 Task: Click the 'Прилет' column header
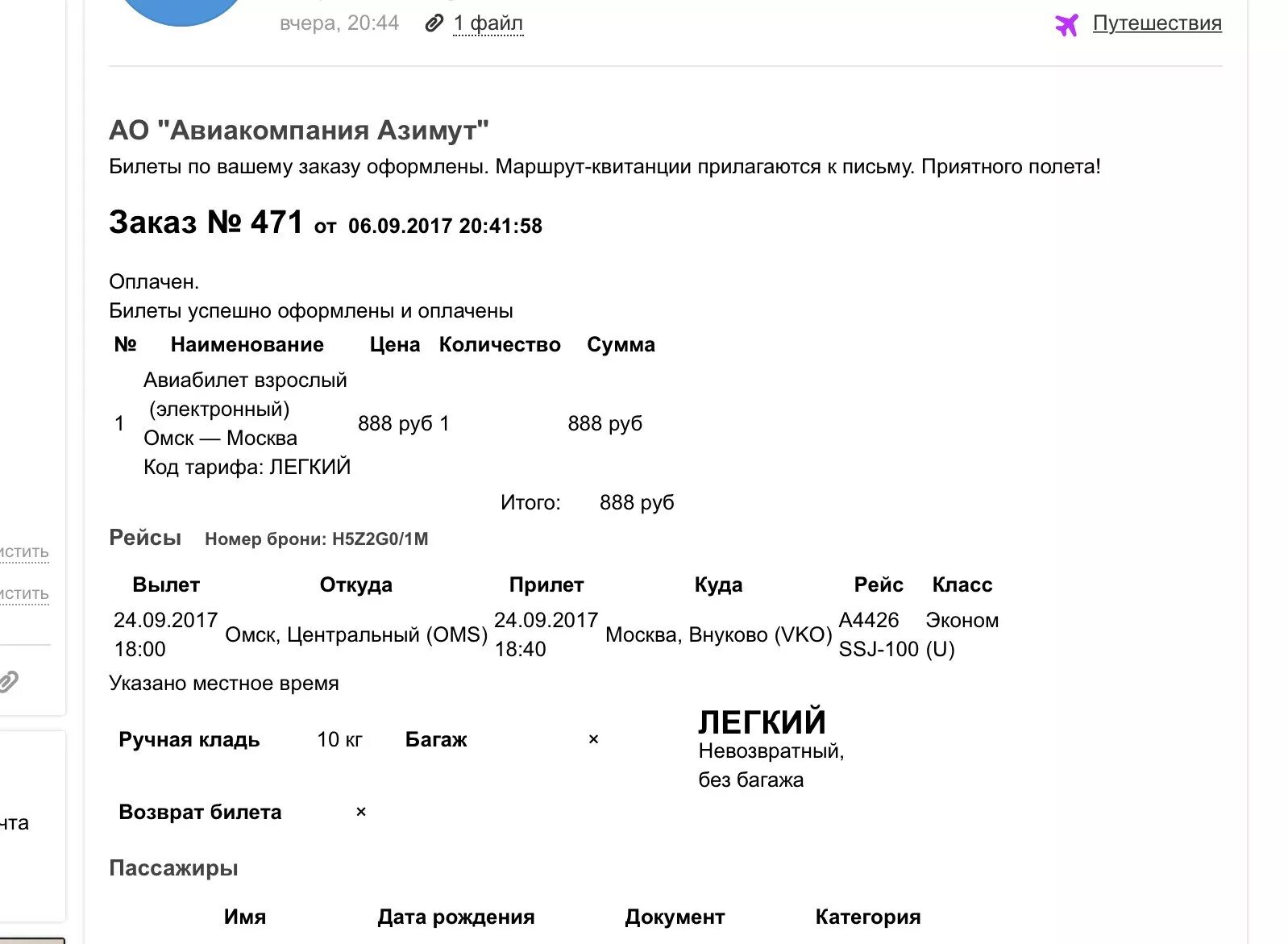[x=546, y=584]
